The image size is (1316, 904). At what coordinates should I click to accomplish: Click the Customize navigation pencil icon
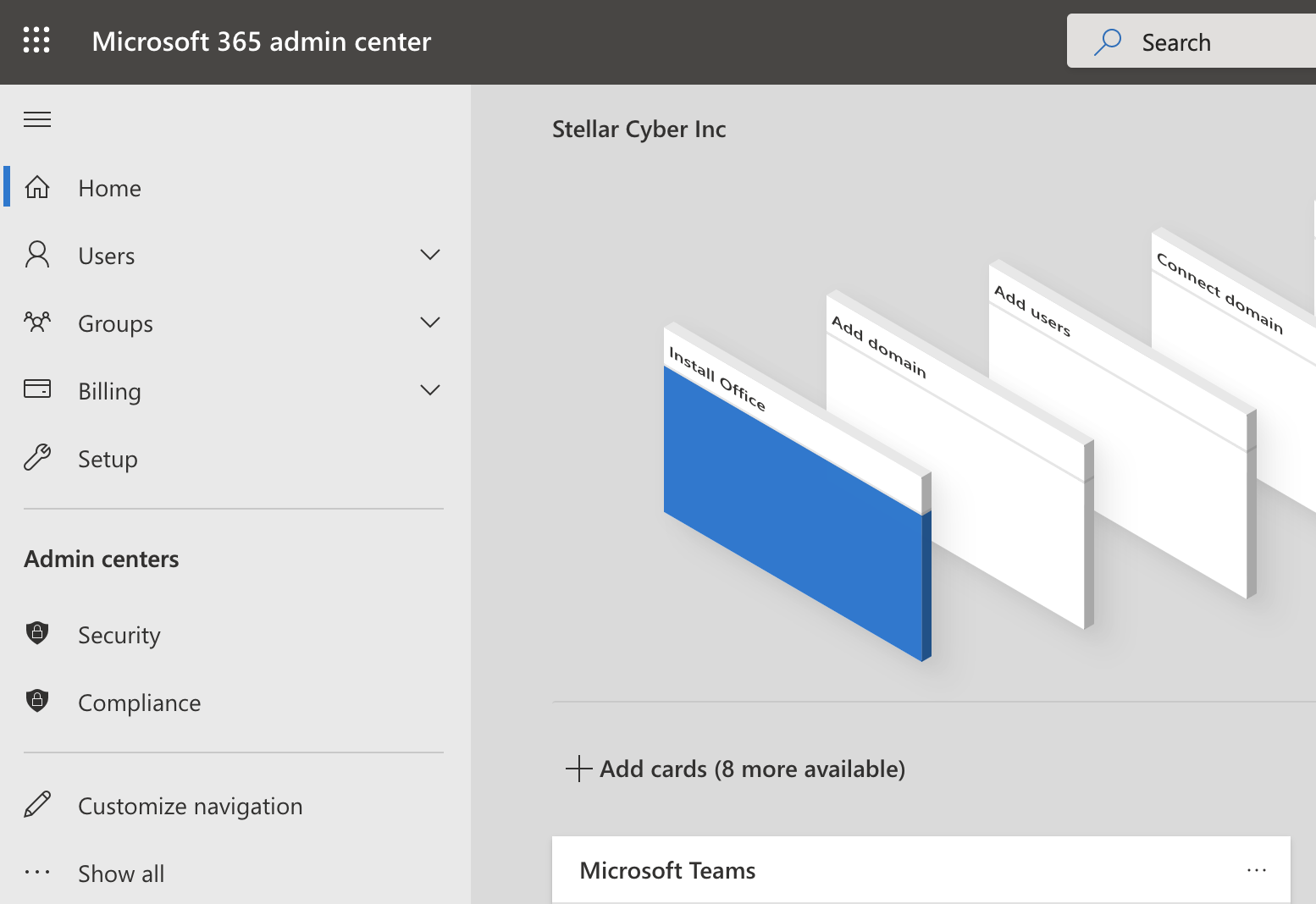[x=37, y=805]
